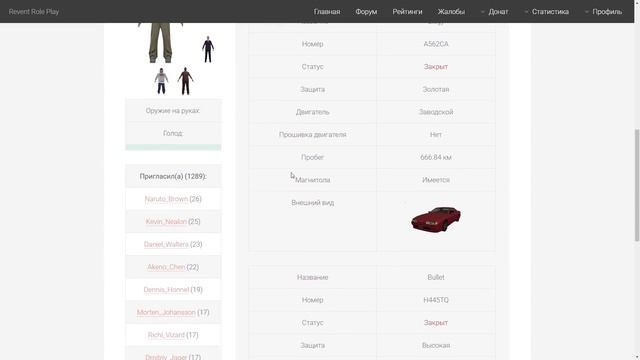Open Daniel_Walters player profile link
Image resolution: width=640 pixels, height=360 pixels.
(166, 244)
